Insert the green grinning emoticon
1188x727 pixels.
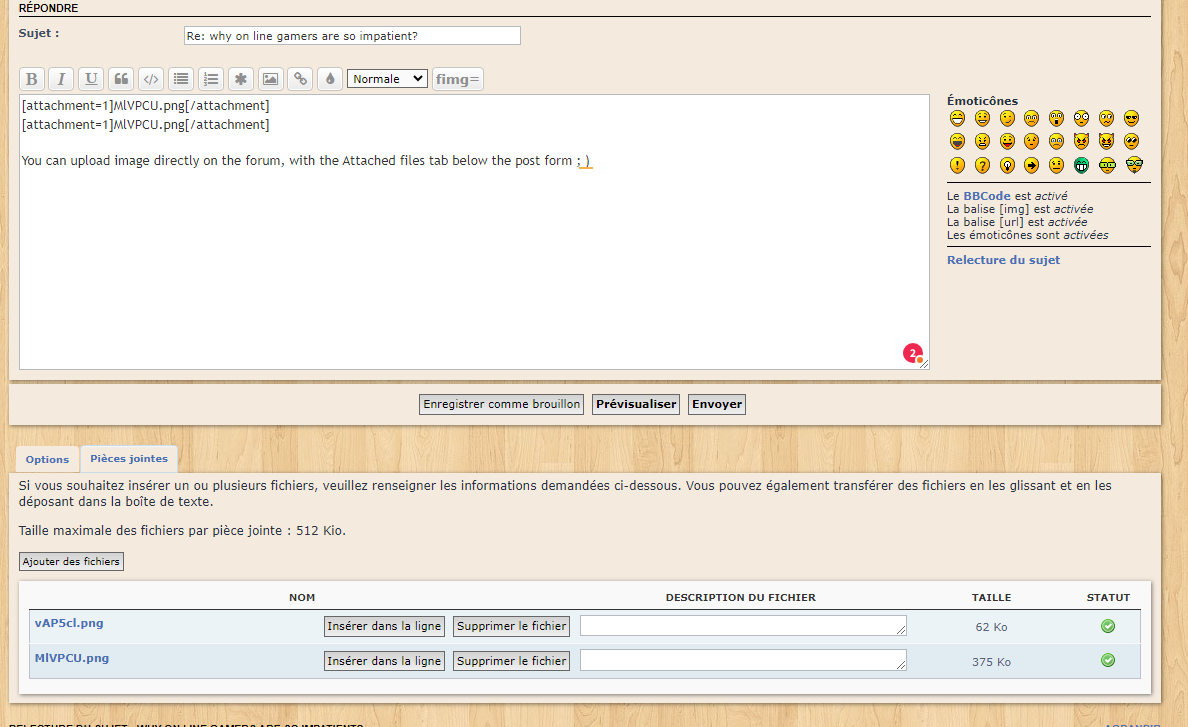[x=1081, y=165]
